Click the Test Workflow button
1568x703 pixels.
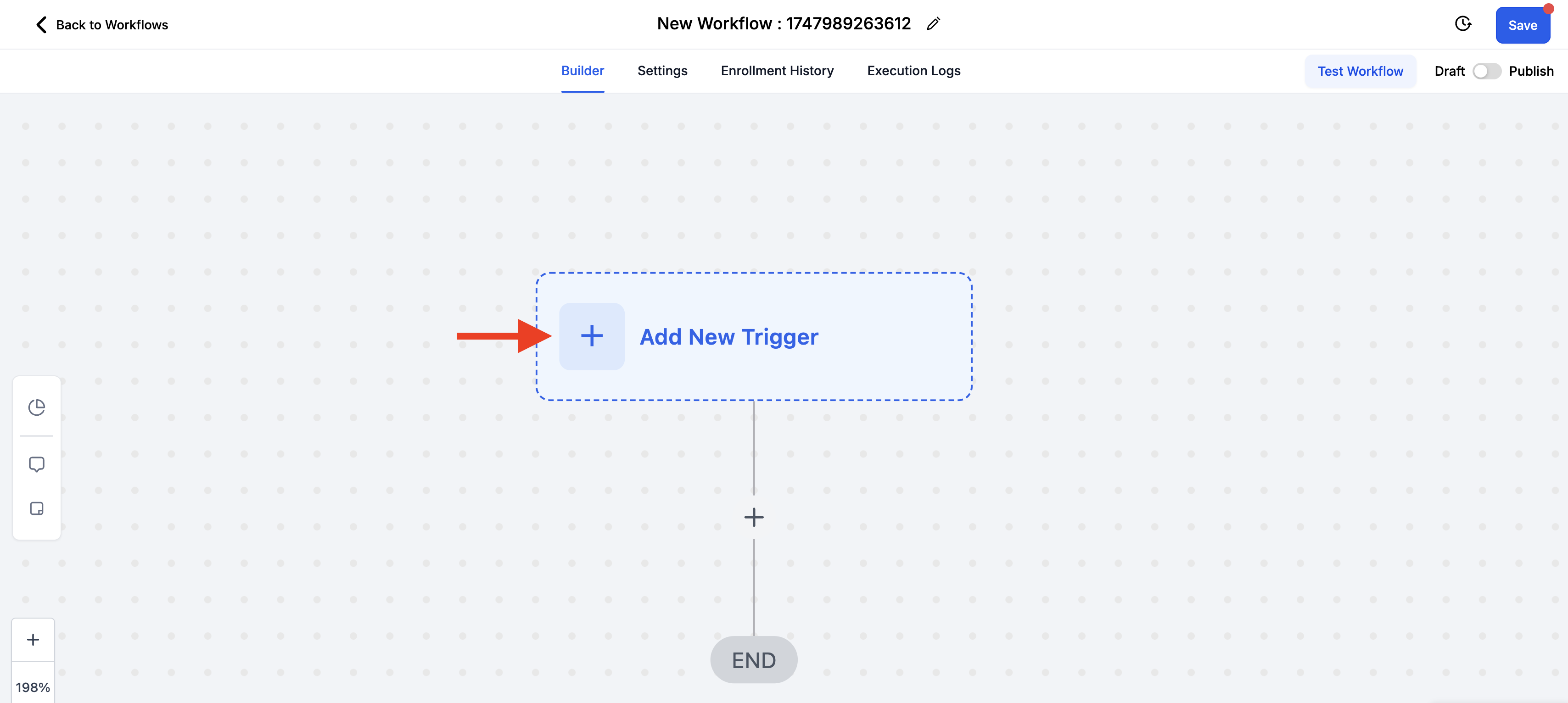1360,71
